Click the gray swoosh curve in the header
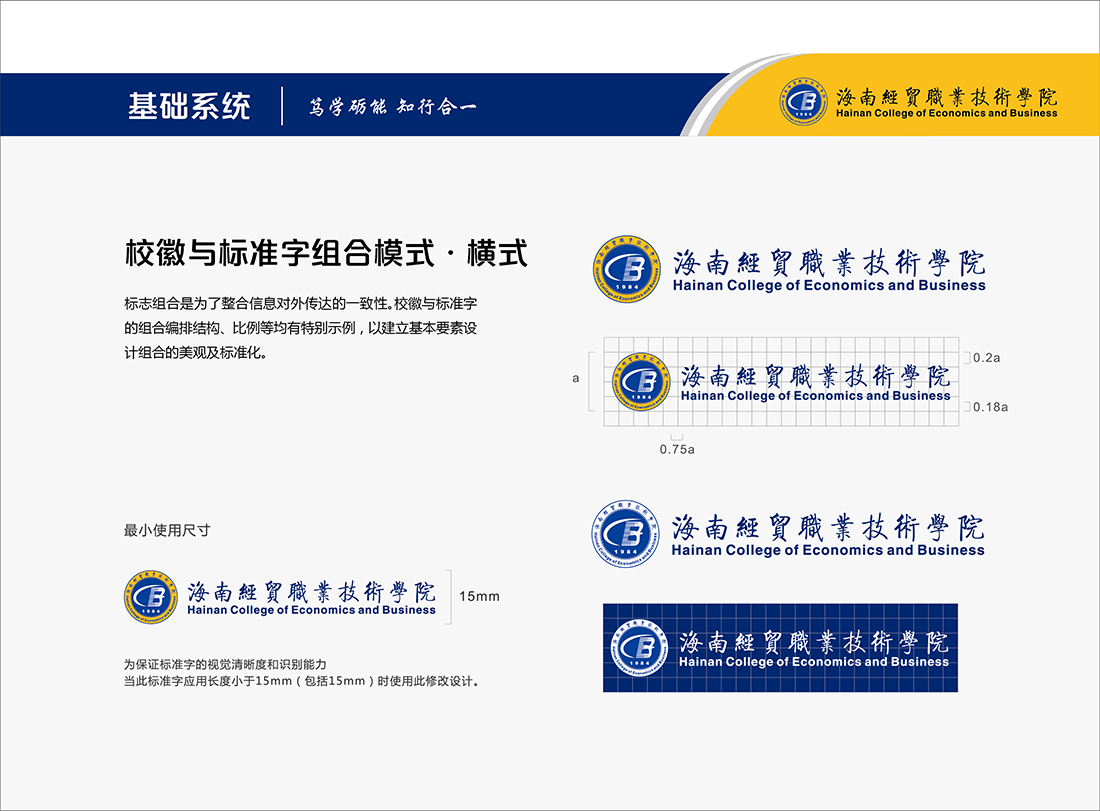The image size is (1100, 811). coord(722,94)
